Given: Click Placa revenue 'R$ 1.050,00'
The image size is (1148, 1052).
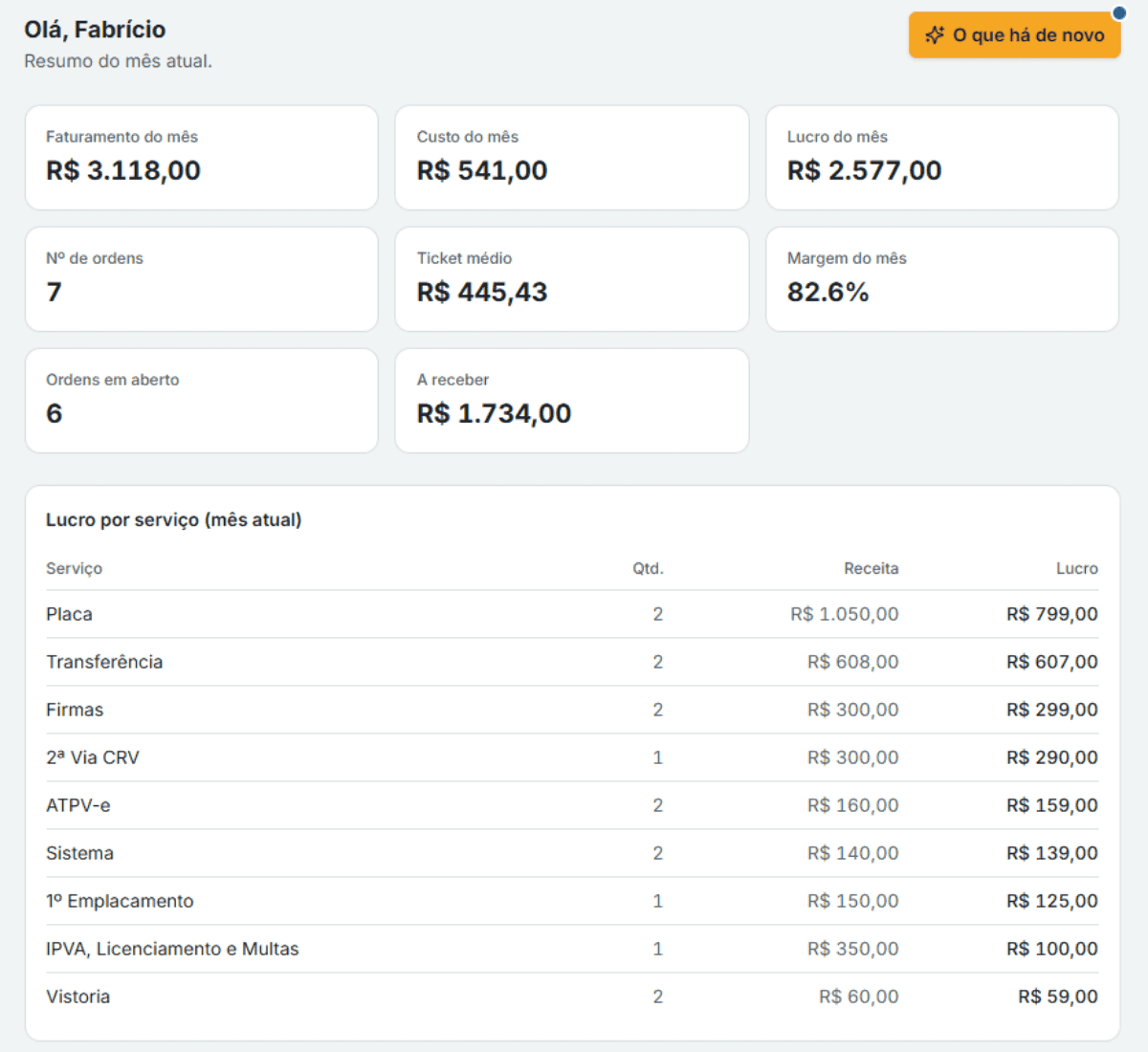Looking at the screenshot, I should pyautogui.click(x=845, y=614).
